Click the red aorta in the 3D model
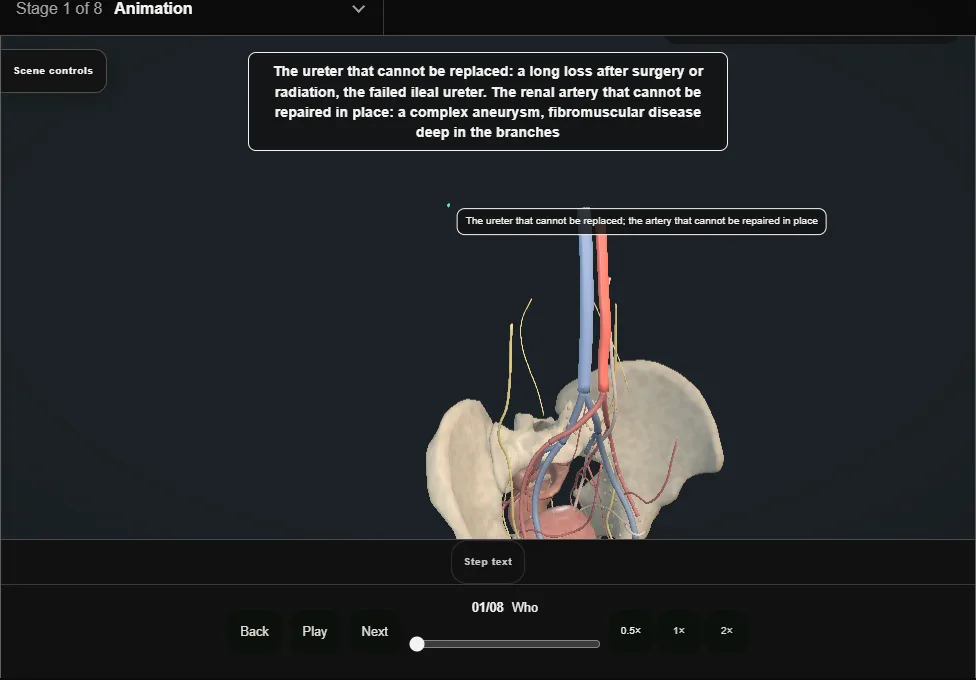 click(602, 311)
